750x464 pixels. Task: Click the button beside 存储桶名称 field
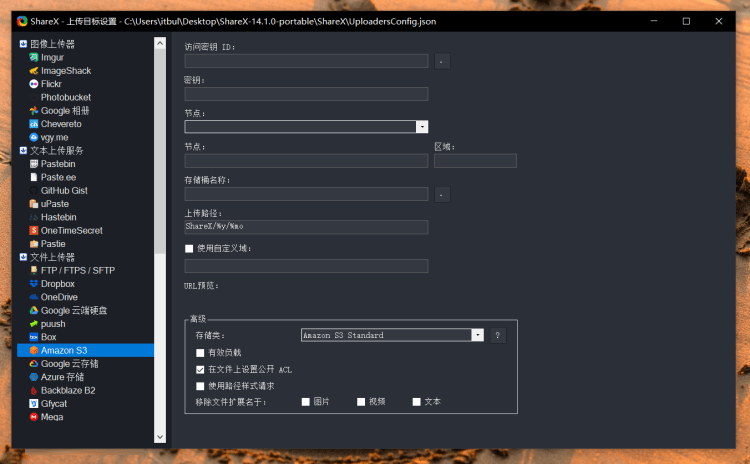click(x=442, y=195)
